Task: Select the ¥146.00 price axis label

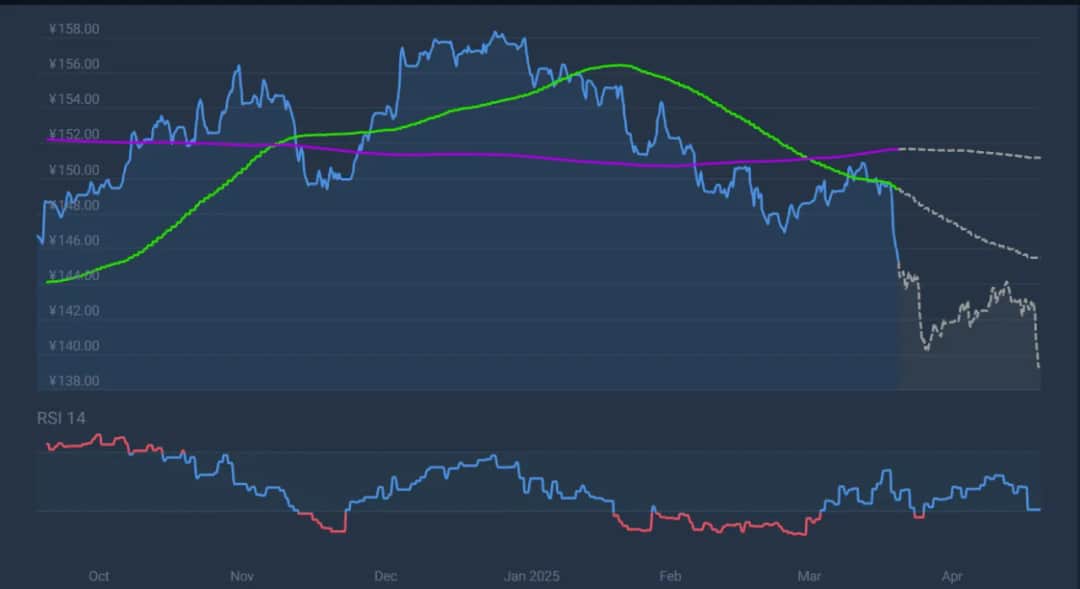Action: pos(73,240)
